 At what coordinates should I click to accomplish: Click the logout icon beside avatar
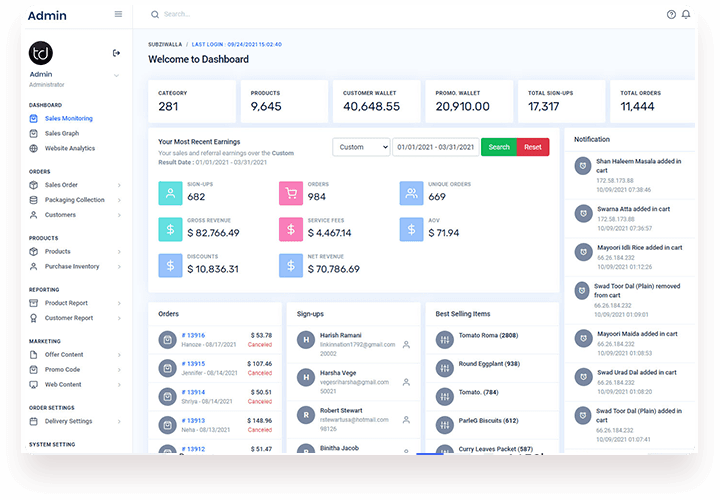[116, 53]
